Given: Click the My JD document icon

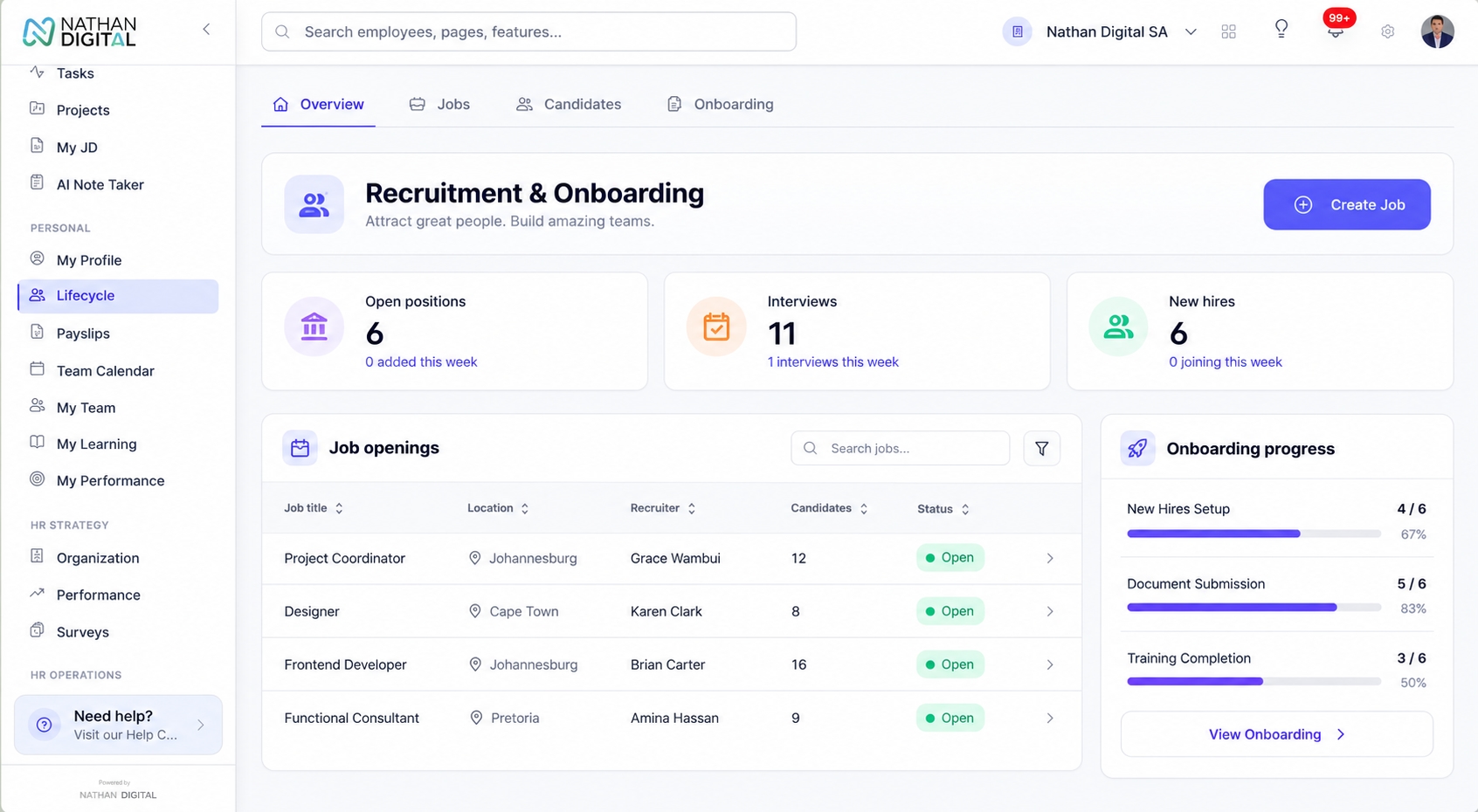Looking at the screenshot, I should tap(37, 146).
